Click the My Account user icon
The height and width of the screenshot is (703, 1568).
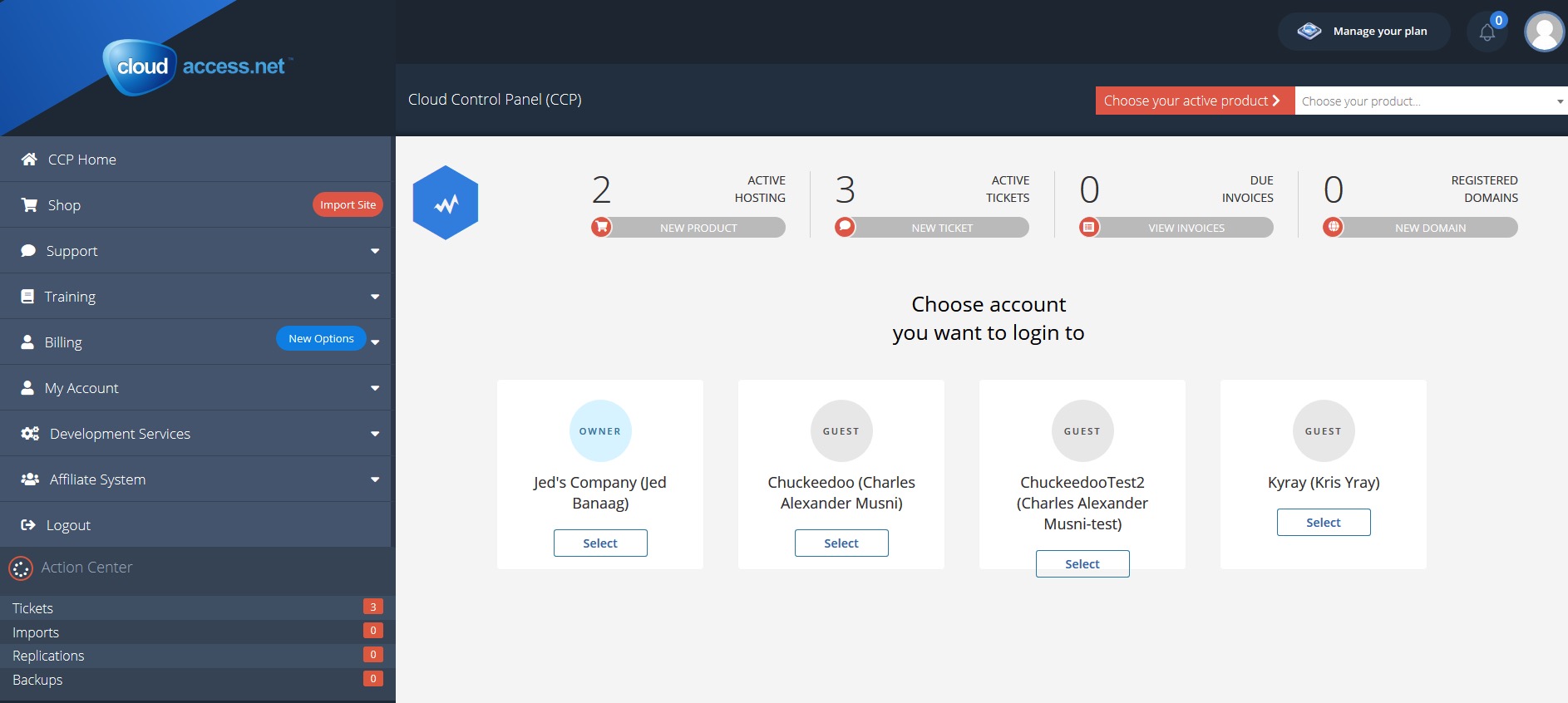27,387
